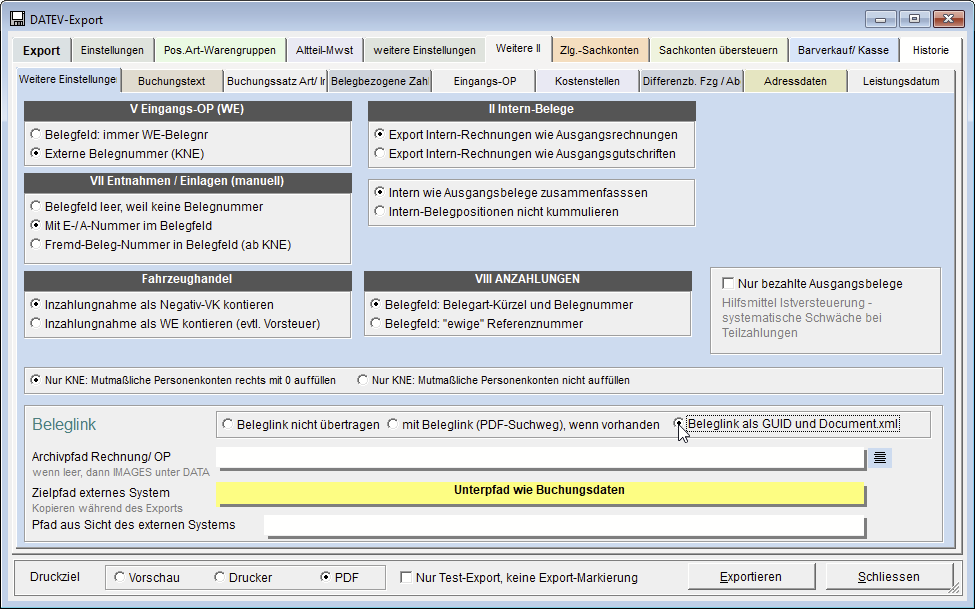The image size is (975, 609).
Task: Tick 'Nur Test-Export, keine Export-Markierung' checkbox
Action: (406, 577)
